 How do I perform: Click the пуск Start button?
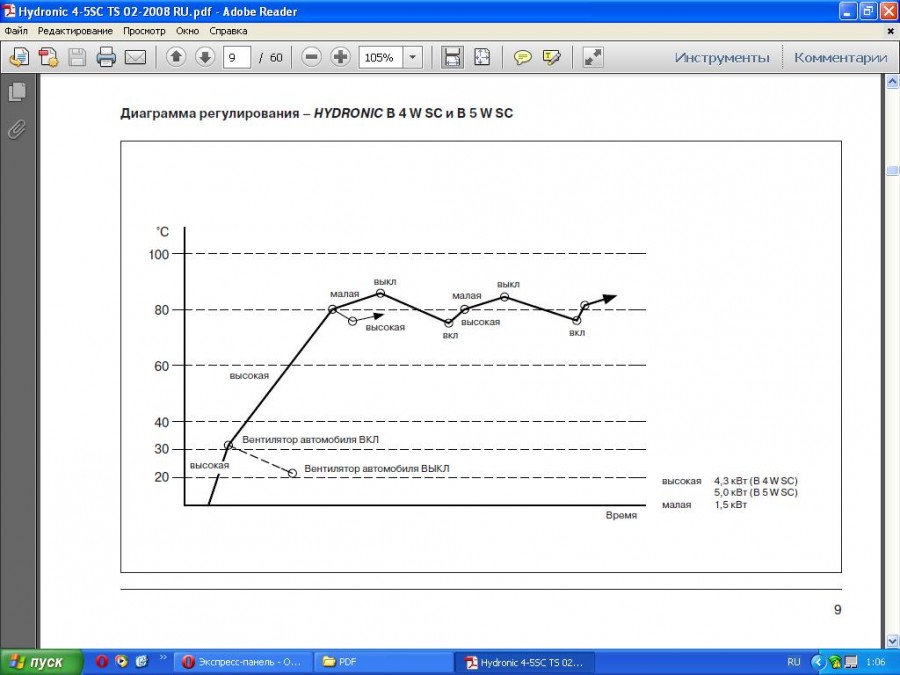point(36,662)
